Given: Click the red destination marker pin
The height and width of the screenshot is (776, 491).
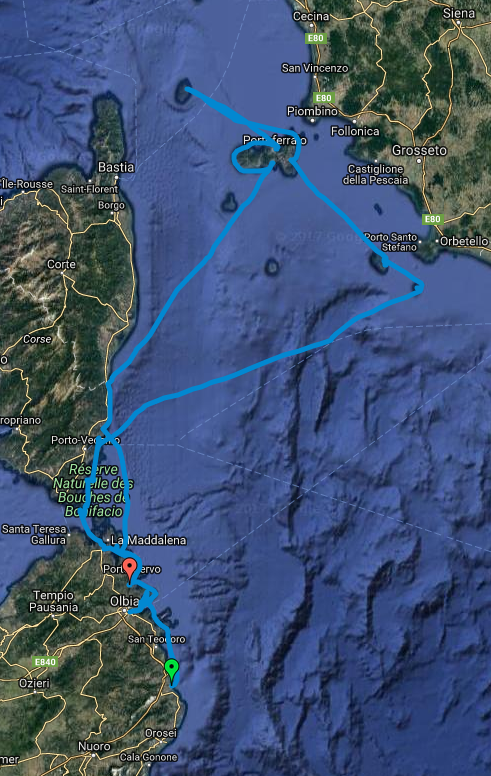Looking at the screenshot, I should click(x=130, y=570).
